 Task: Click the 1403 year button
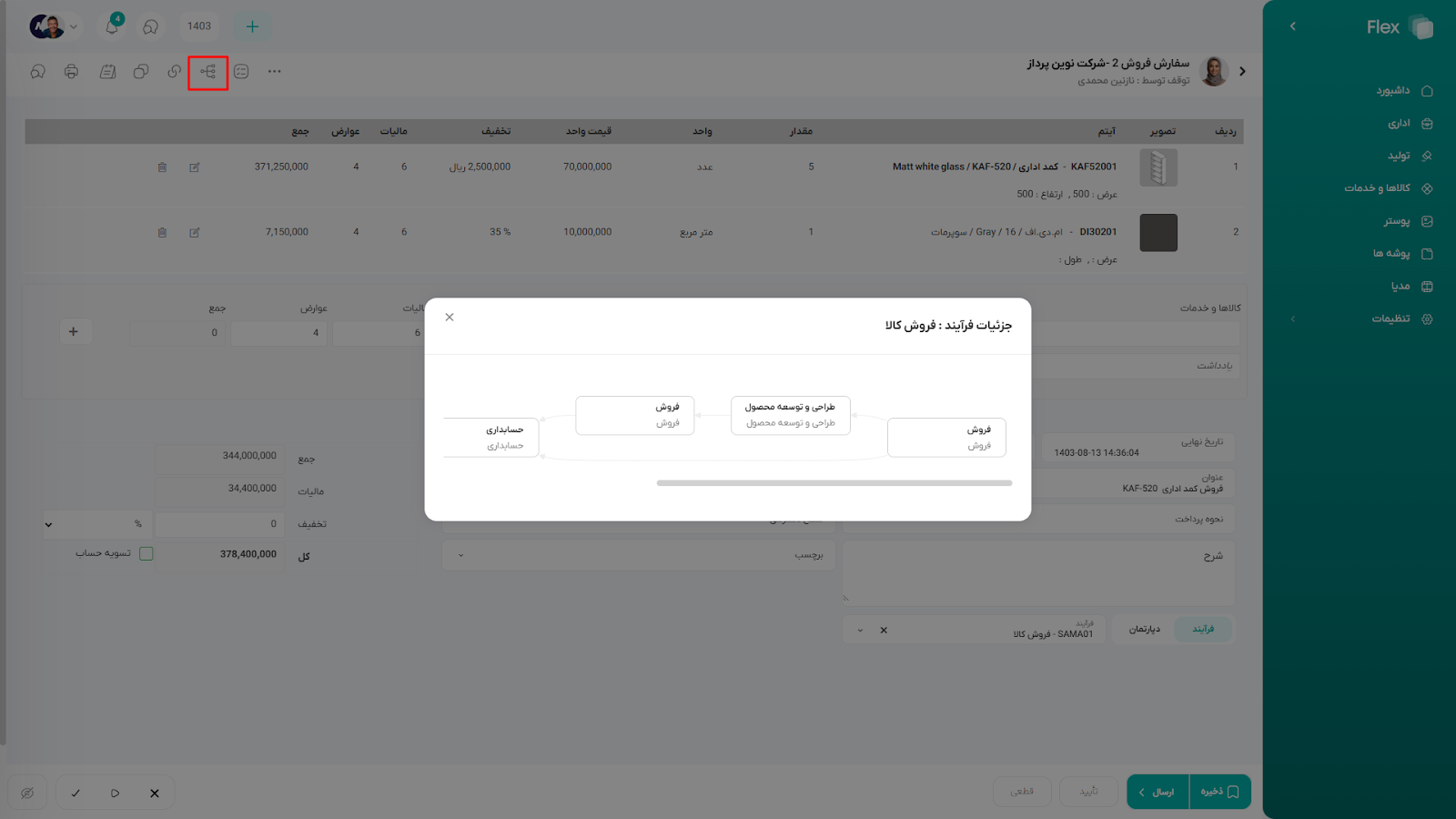pos(199,26)
